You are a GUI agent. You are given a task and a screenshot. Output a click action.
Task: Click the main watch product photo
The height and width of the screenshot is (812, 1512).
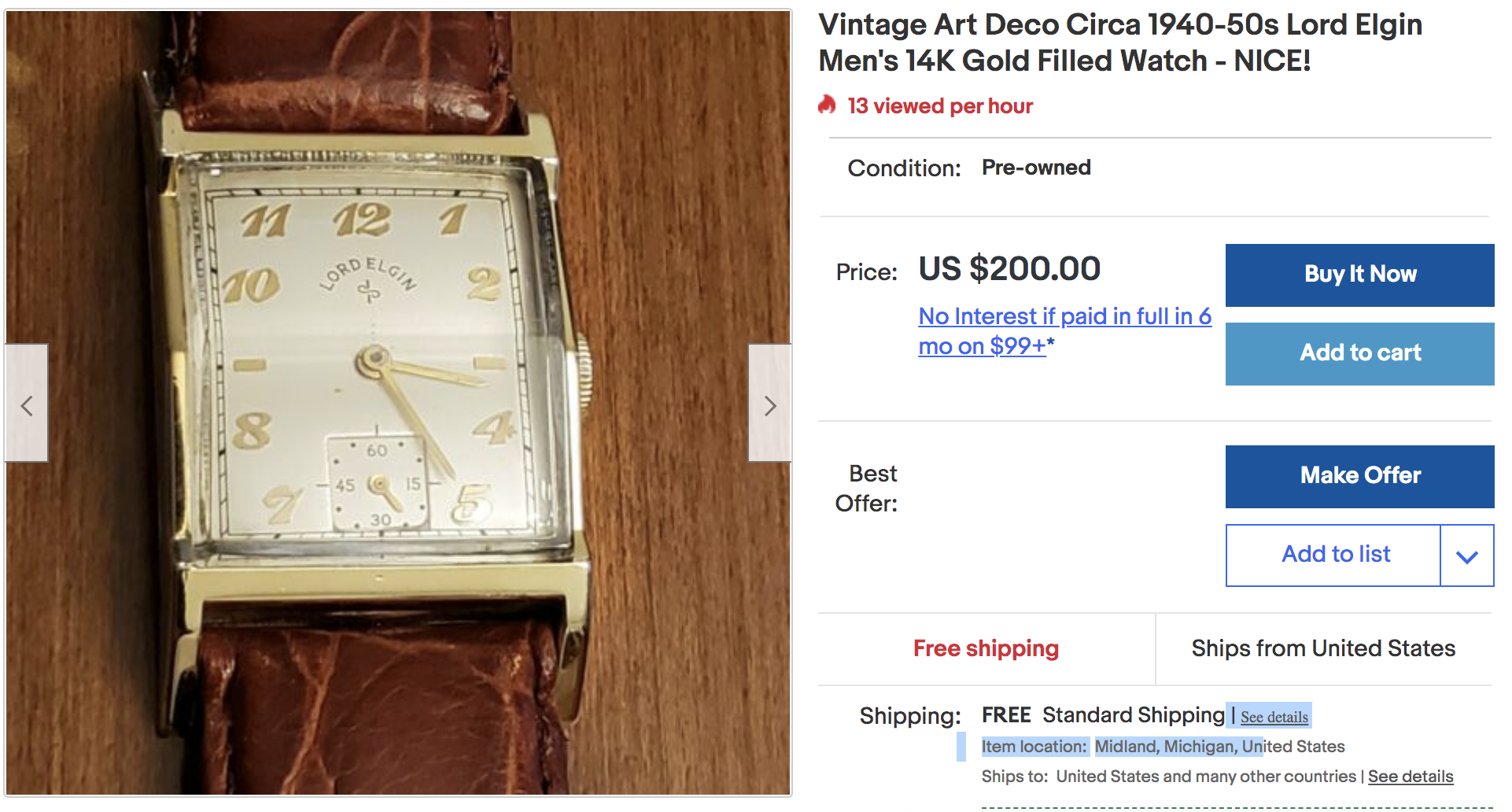(398, 403)
